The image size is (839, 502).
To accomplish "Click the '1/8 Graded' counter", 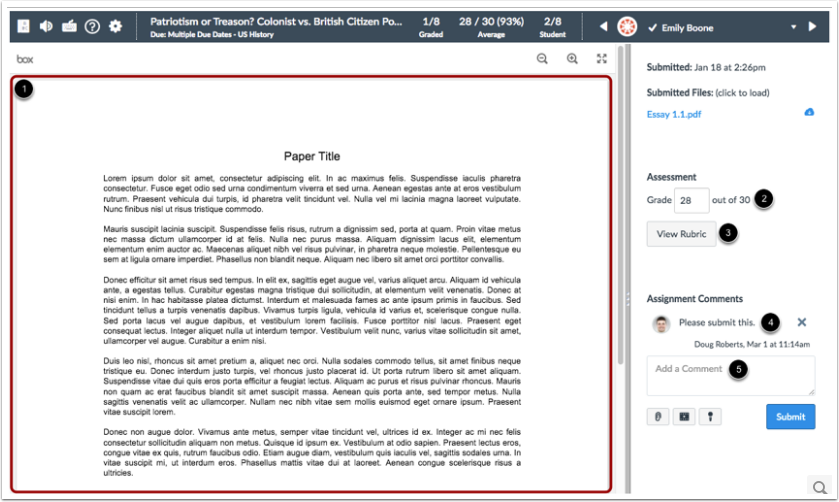I will [x=431, y=27].
